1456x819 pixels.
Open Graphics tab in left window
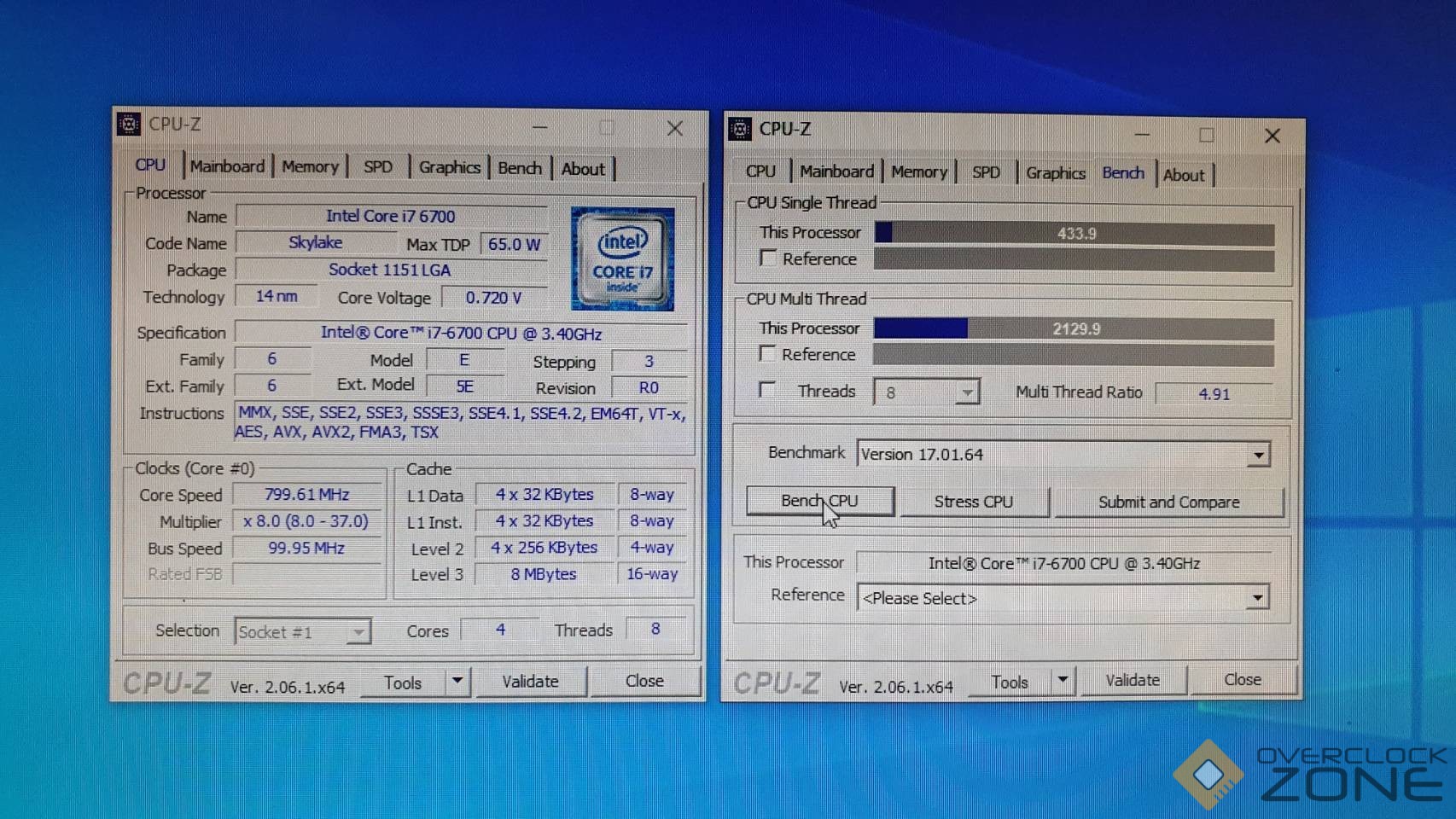pos(449,168)
